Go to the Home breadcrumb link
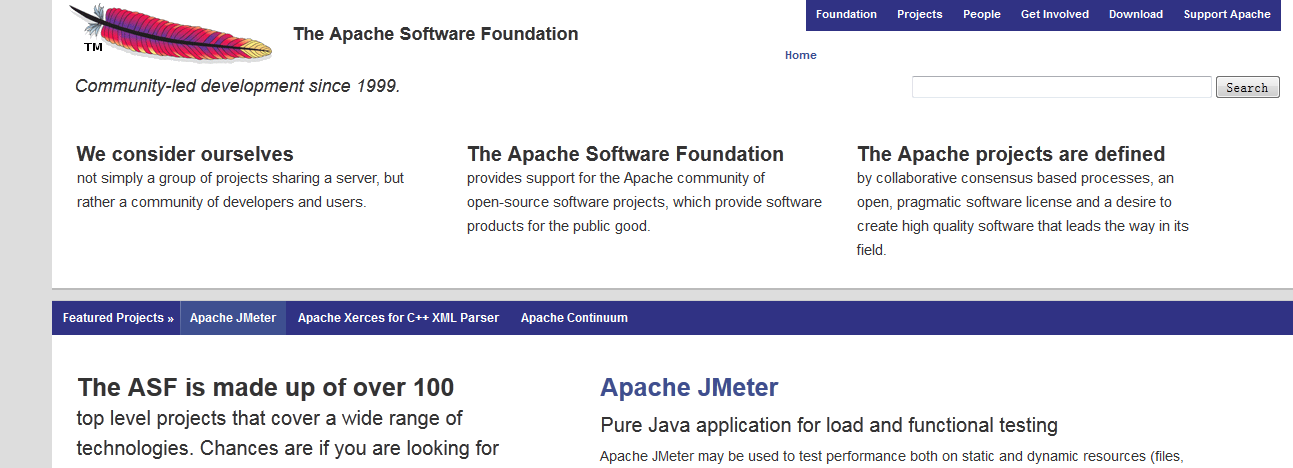 coord(801,55)
